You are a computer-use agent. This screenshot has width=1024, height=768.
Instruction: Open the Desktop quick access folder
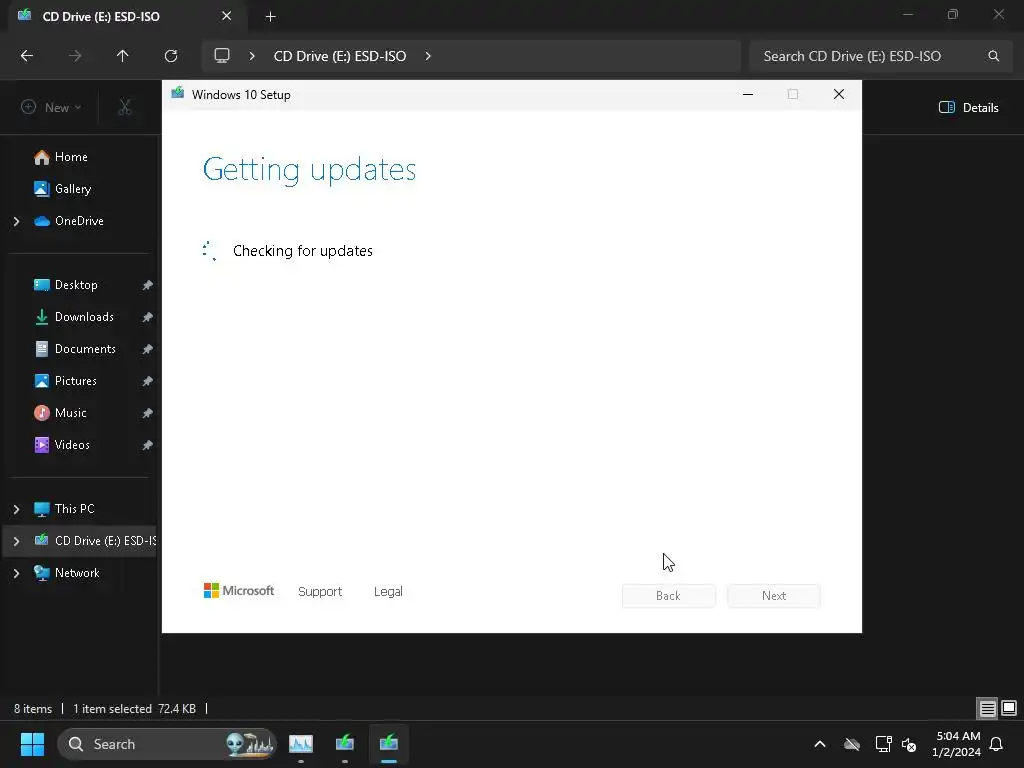click(x=76, y=285)
